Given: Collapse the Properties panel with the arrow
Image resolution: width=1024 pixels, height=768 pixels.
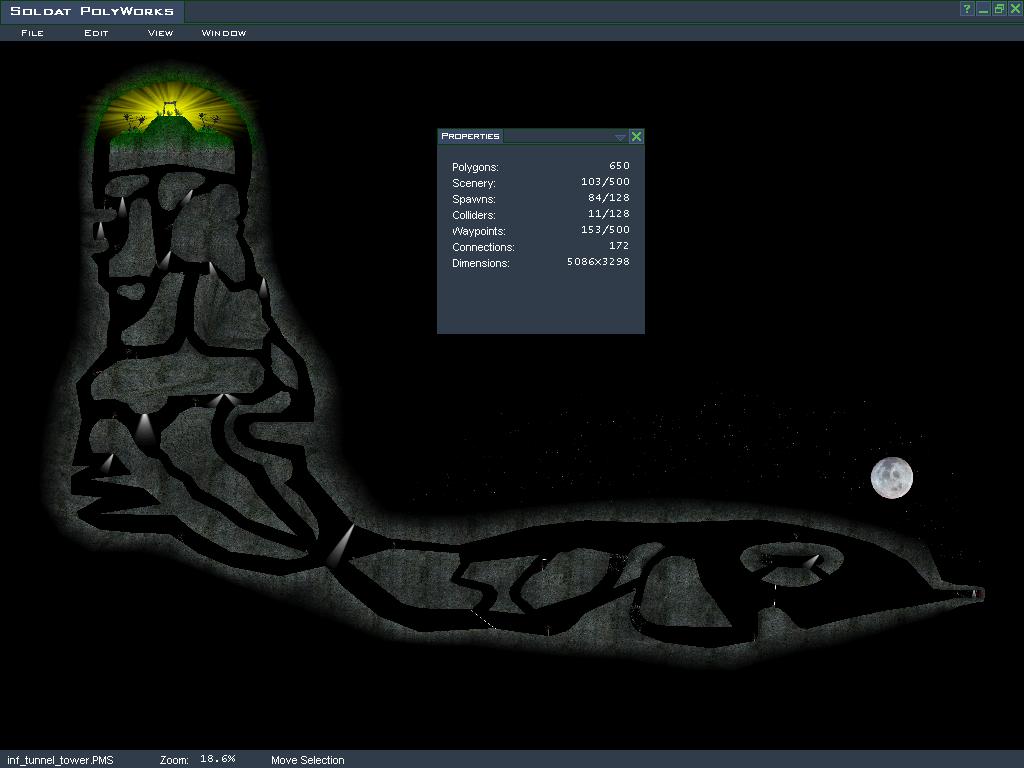Looking at the screenshot, I should click(620, 137).
